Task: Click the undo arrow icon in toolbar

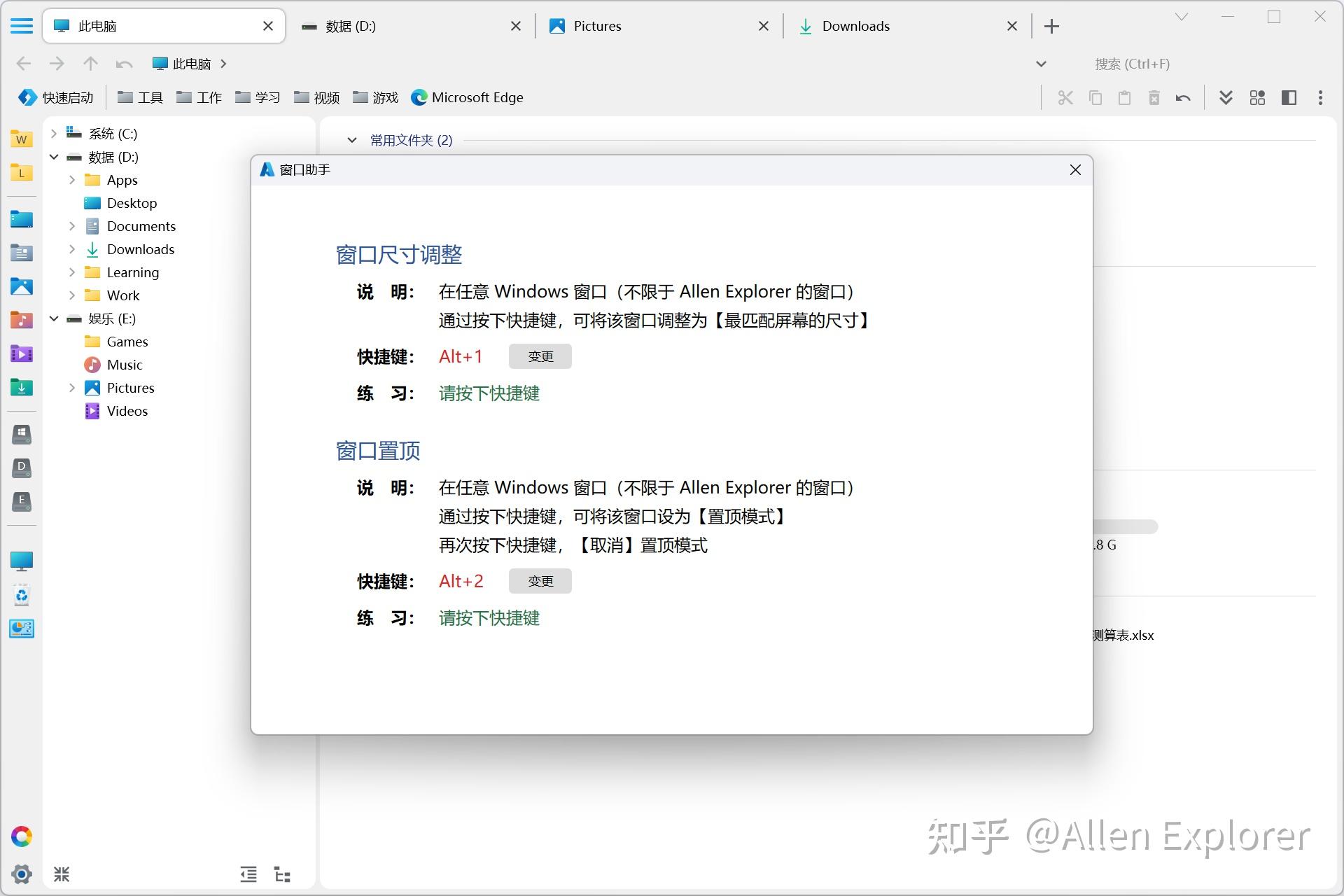Action: click(x=1183, y=97)
